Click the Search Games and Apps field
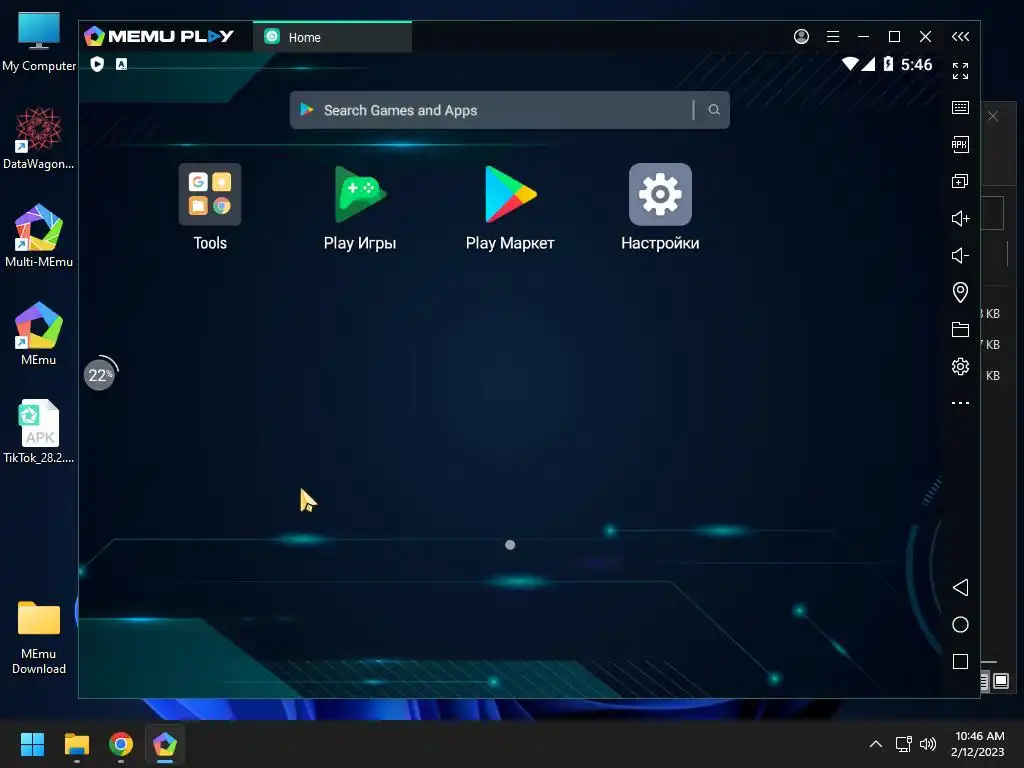 509,110
